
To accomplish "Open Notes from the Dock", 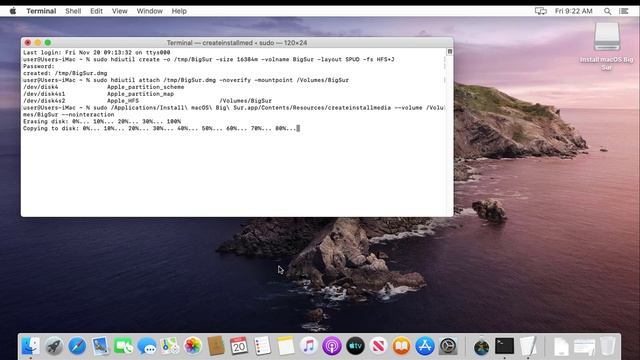I will (x=285, y=346).
